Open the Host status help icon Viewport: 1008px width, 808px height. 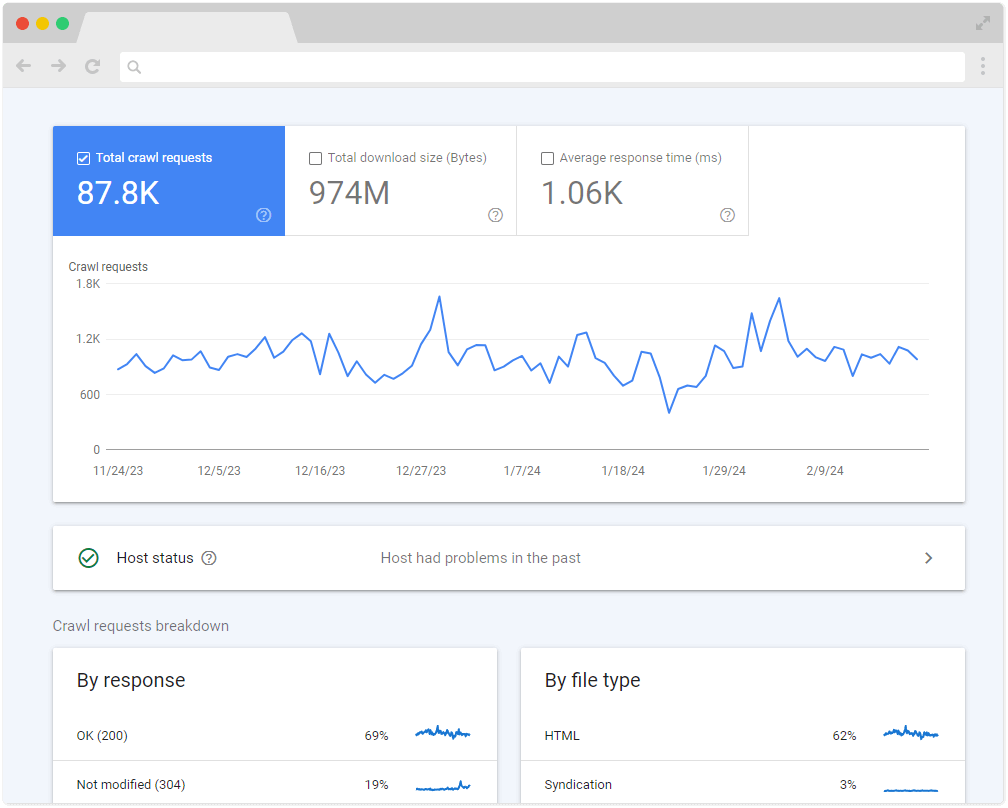pos(209,558)
